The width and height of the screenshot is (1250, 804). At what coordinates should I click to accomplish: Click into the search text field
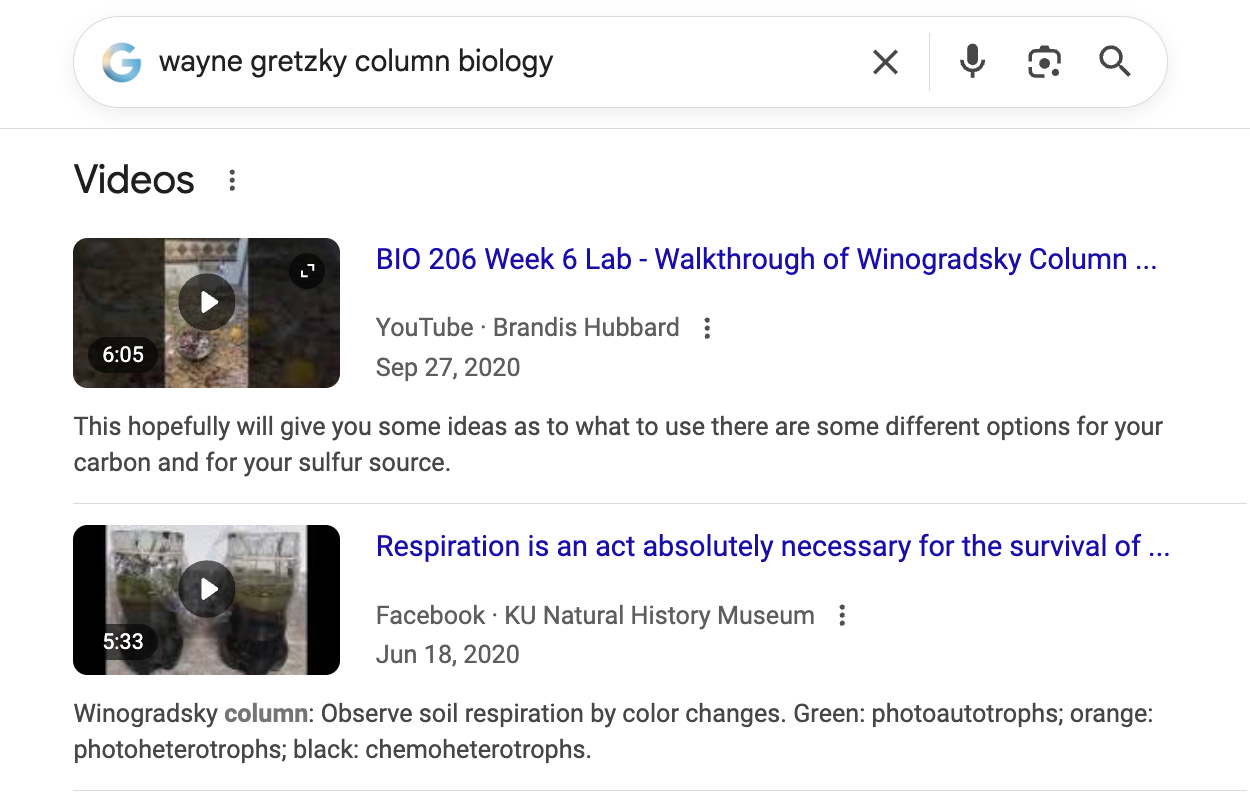[x=500, y=63]
